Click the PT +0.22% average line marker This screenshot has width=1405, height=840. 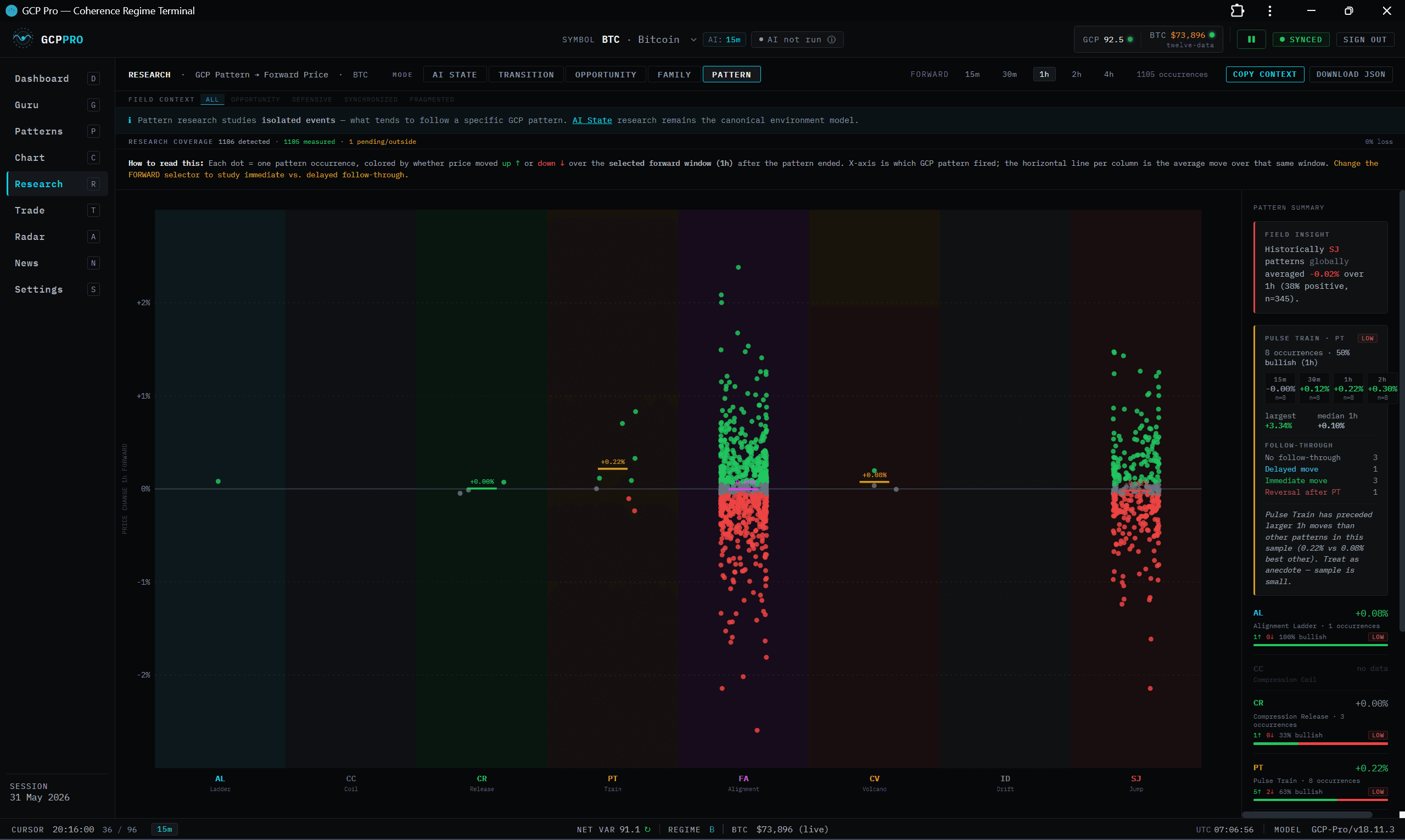(x=613, y=468)
